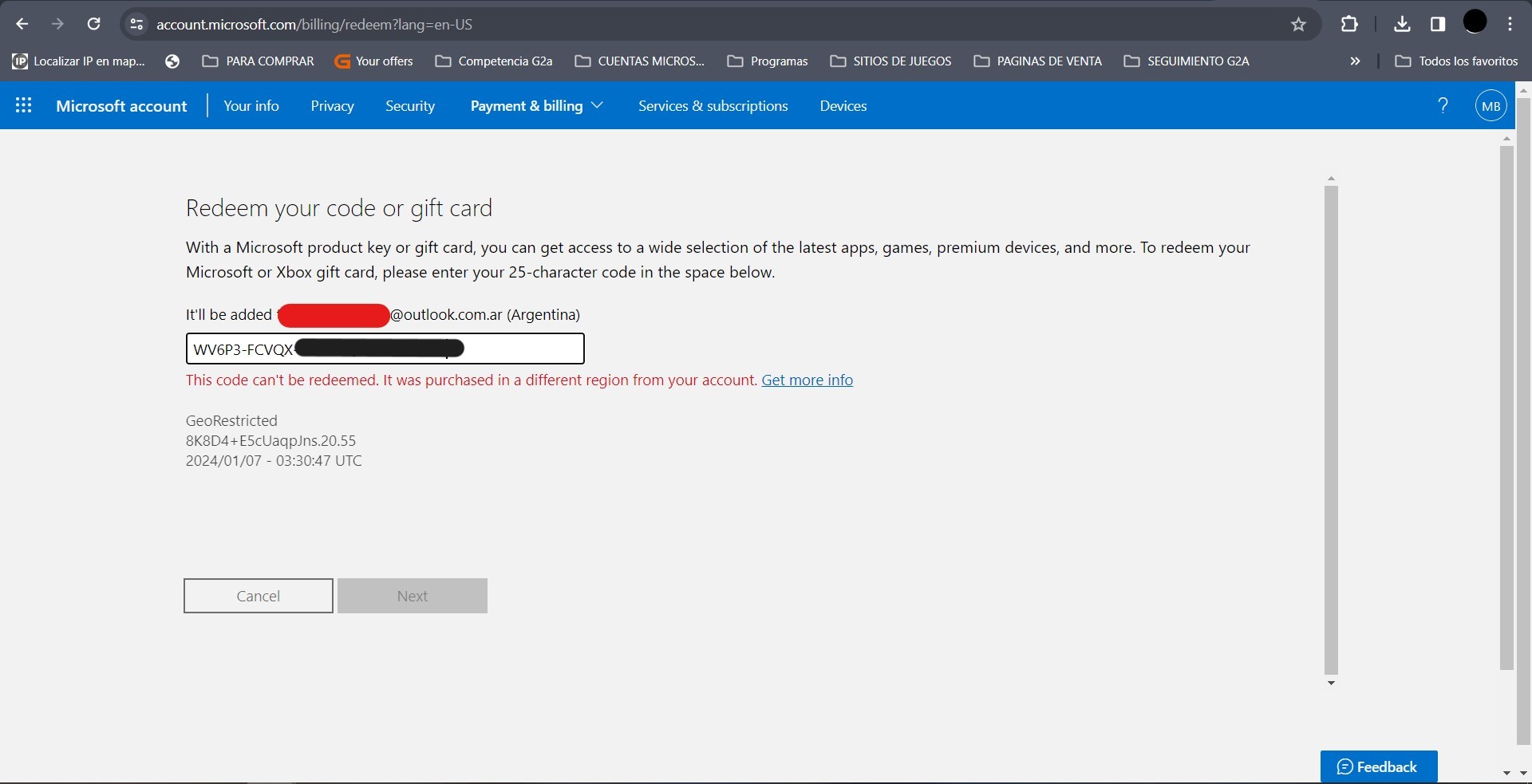Go to Services & subscriptions
Screen dimensions: 1532x784
713,106
